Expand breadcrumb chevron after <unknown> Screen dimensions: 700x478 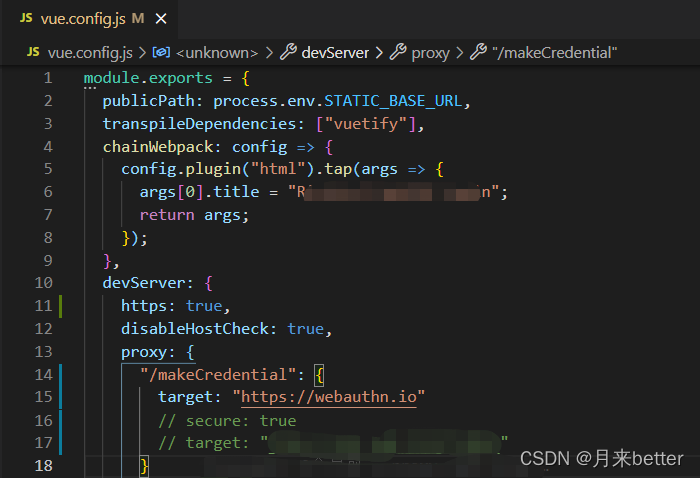(269, 53)
